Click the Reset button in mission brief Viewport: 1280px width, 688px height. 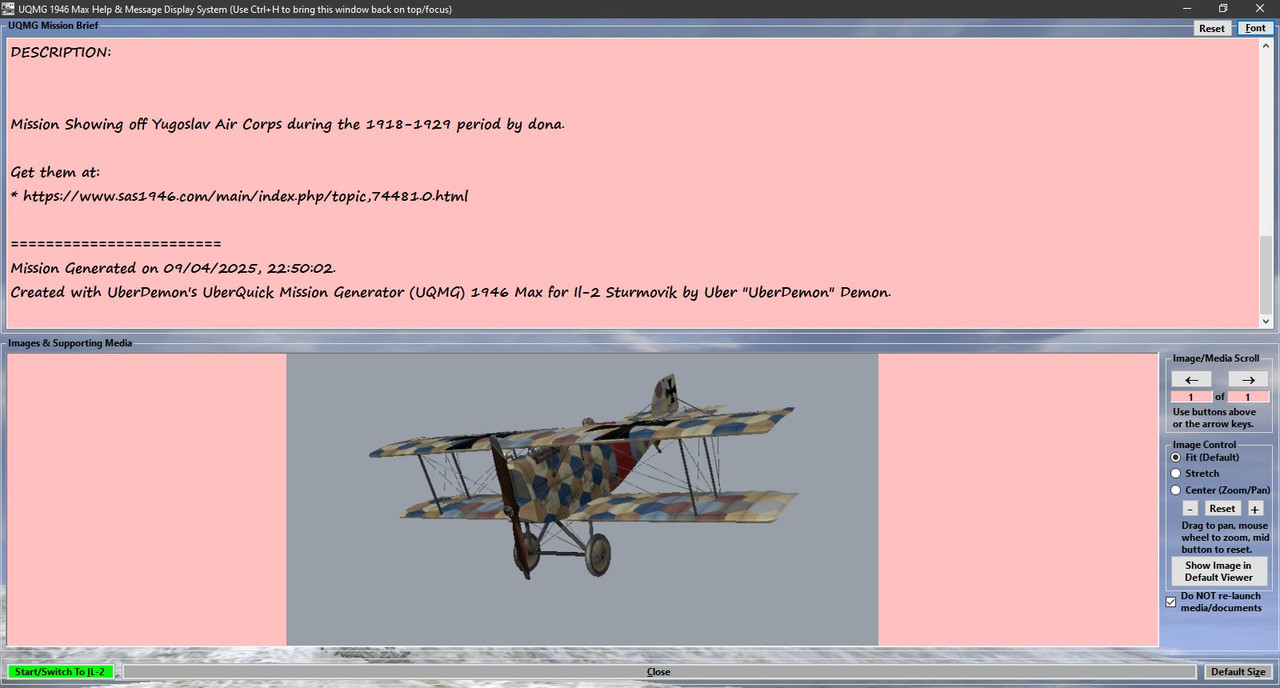1212,28
